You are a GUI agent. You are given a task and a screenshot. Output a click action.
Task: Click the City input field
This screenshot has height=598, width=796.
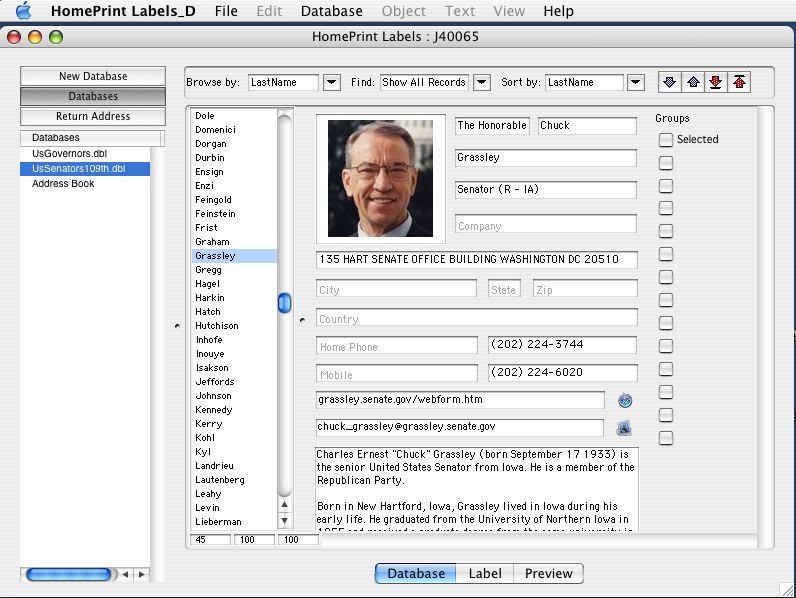[x=396, y=289]
